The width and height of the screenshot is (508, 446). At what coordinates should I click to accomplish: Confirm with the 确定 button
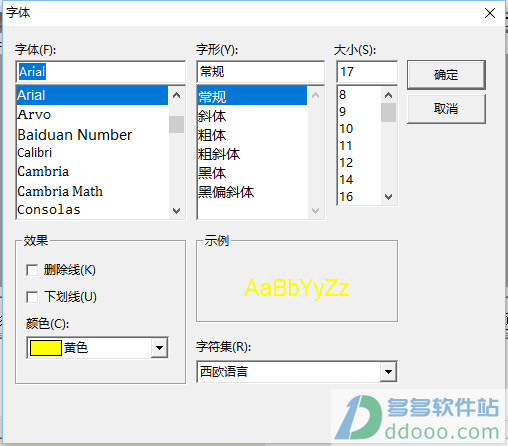(446, 75)
